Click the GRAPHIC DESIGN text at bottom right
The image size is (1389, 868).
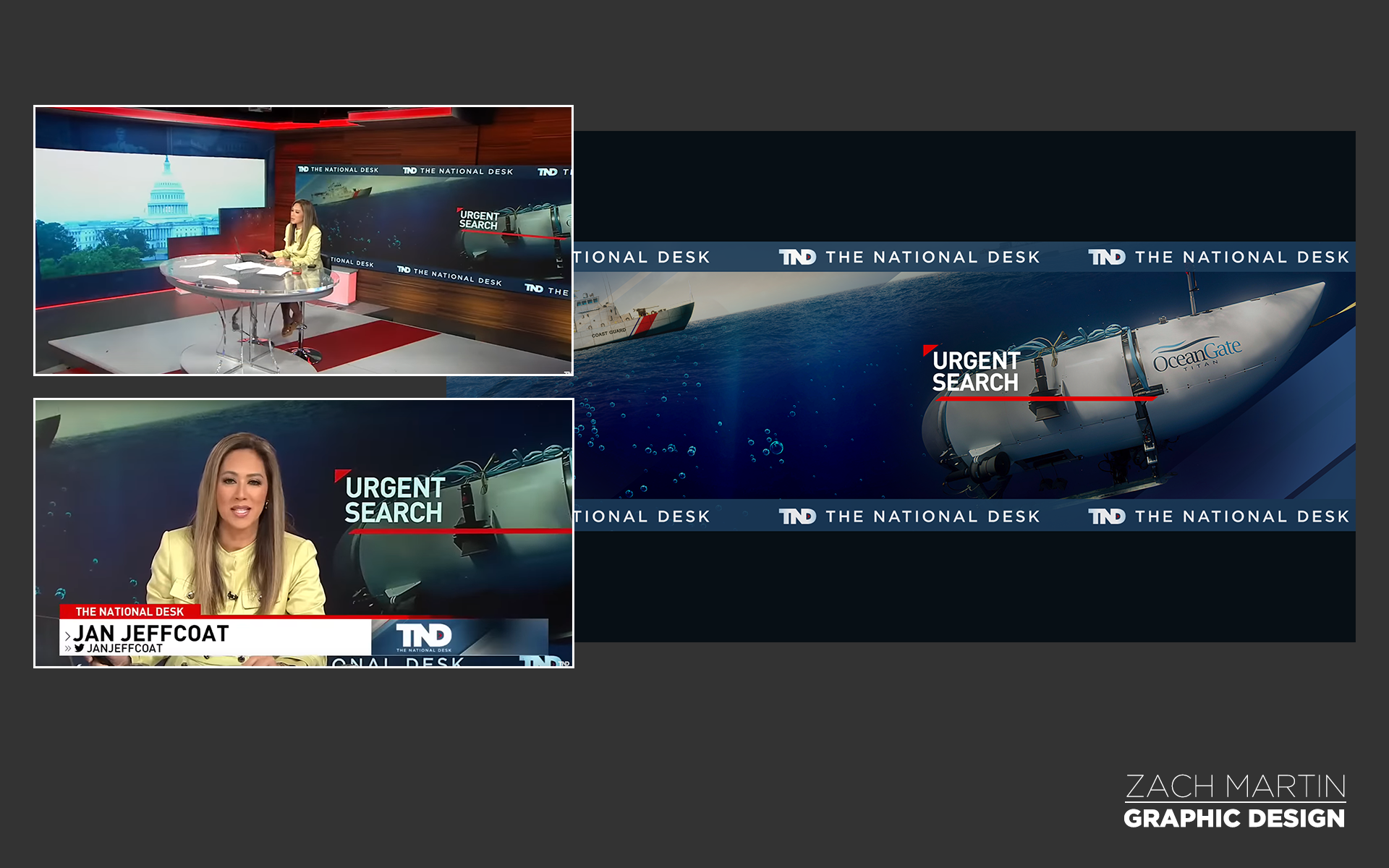coord(1234,818)
